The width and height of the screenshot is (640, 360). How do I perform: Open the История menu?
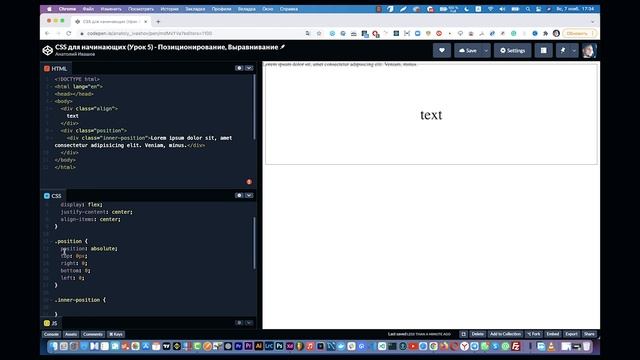tap(169, 9)
